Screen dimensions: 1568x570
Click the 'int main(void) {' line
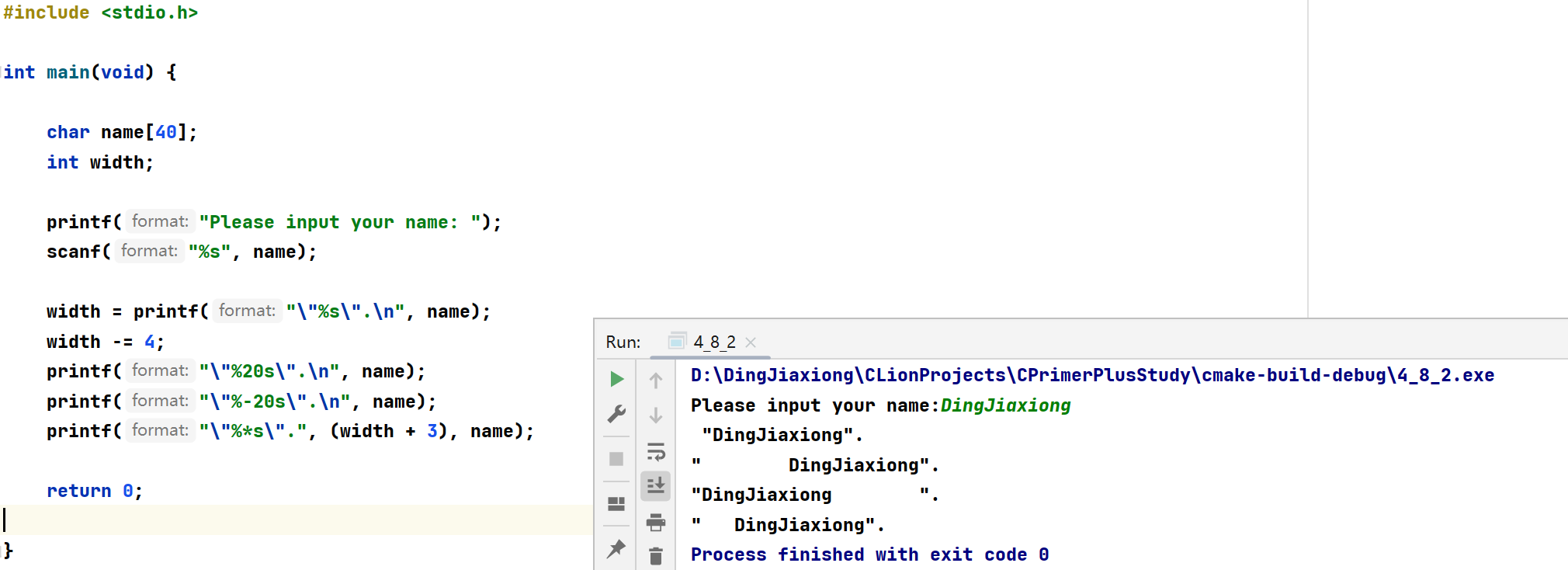click(90, 72)
